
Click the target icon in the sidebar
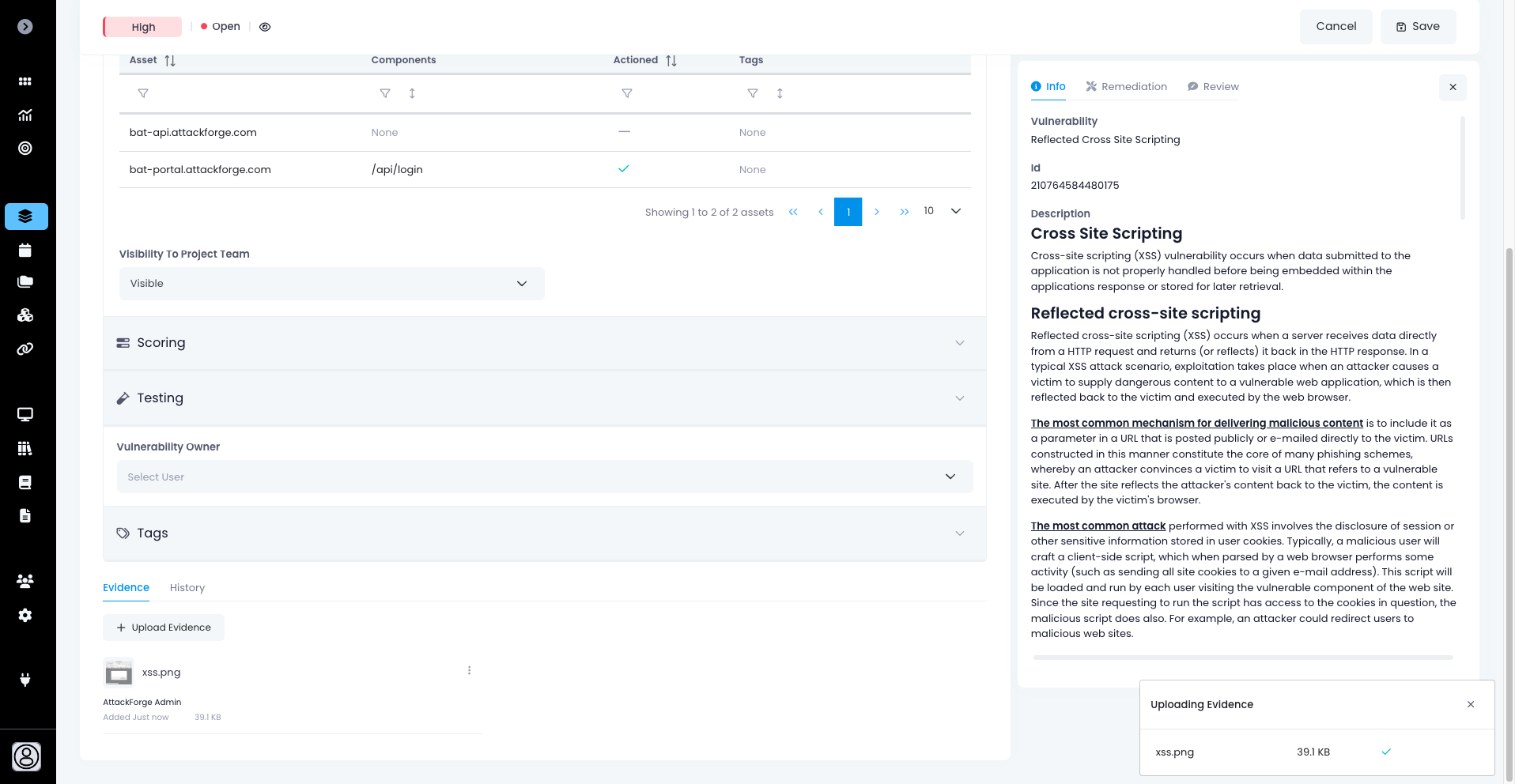click(x=25, y=149)
